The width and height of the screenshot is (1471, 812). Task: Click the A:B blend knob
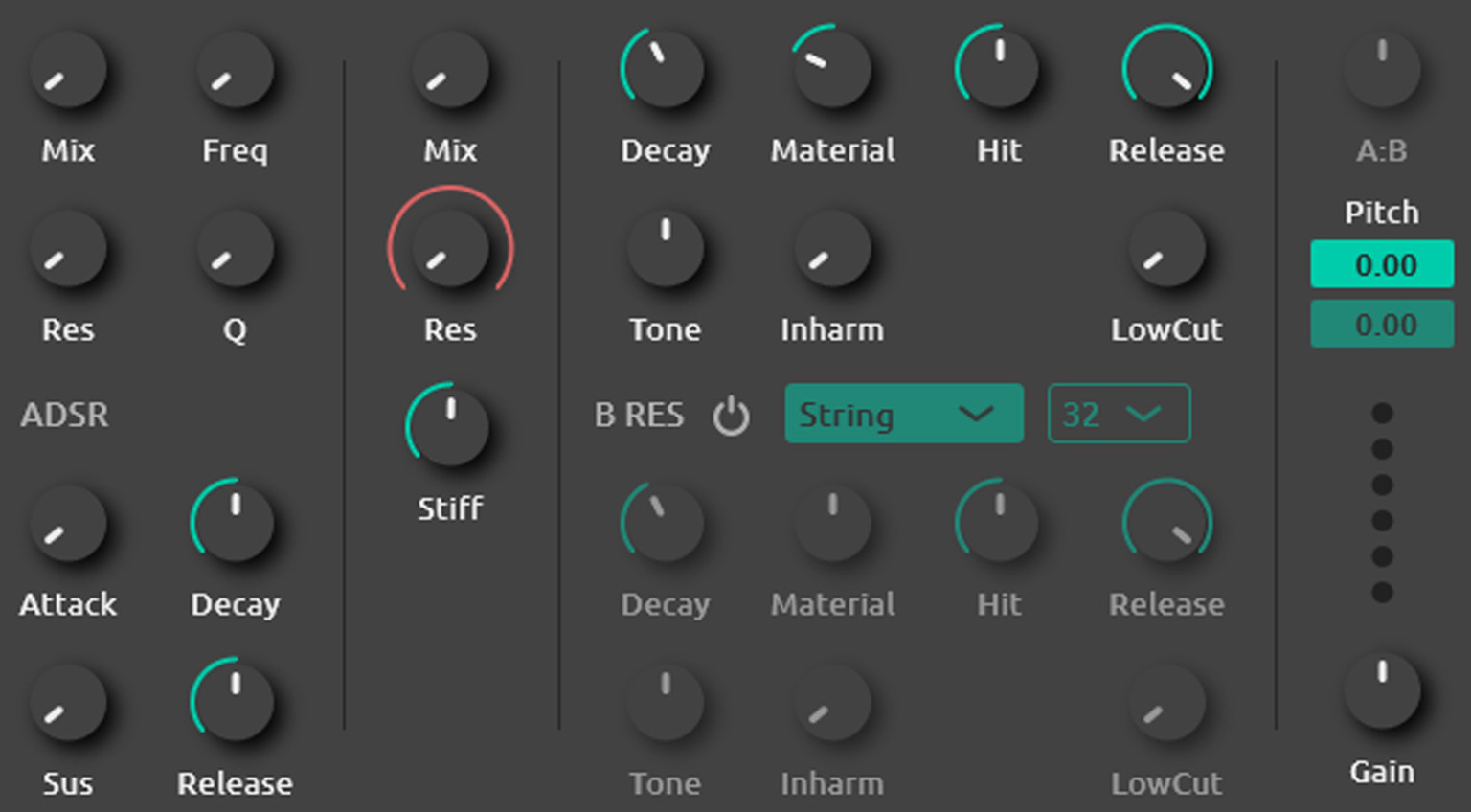click(x=1381, y=70)
